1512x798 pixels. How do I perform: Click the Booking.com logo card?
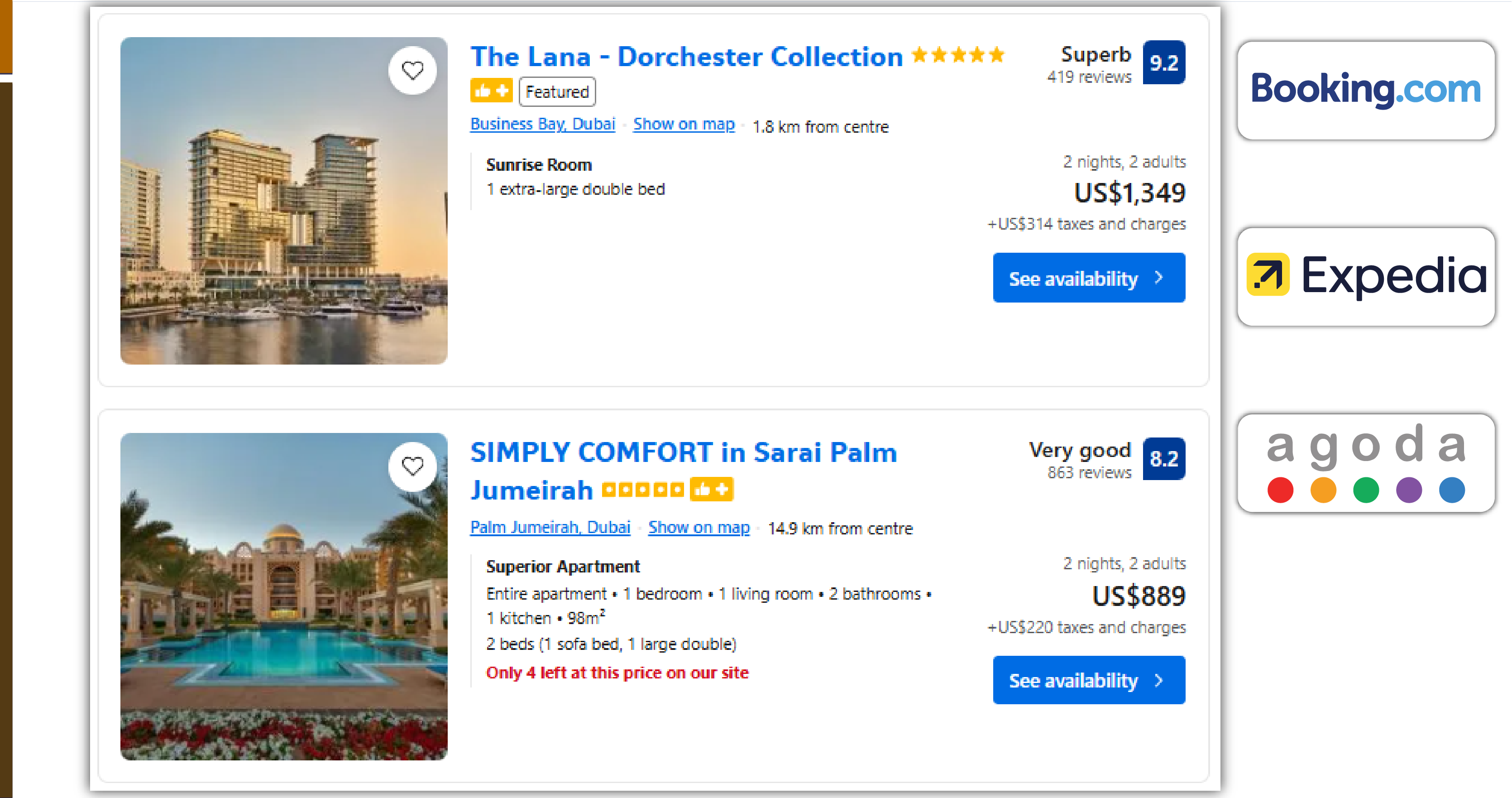(1365, 90)
